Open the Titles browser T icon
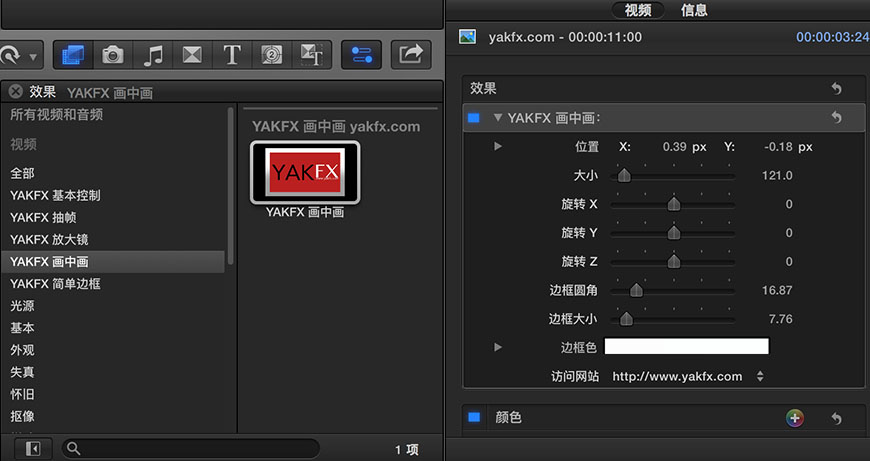This screenshot has width=870, height=461. coord(232,55)
